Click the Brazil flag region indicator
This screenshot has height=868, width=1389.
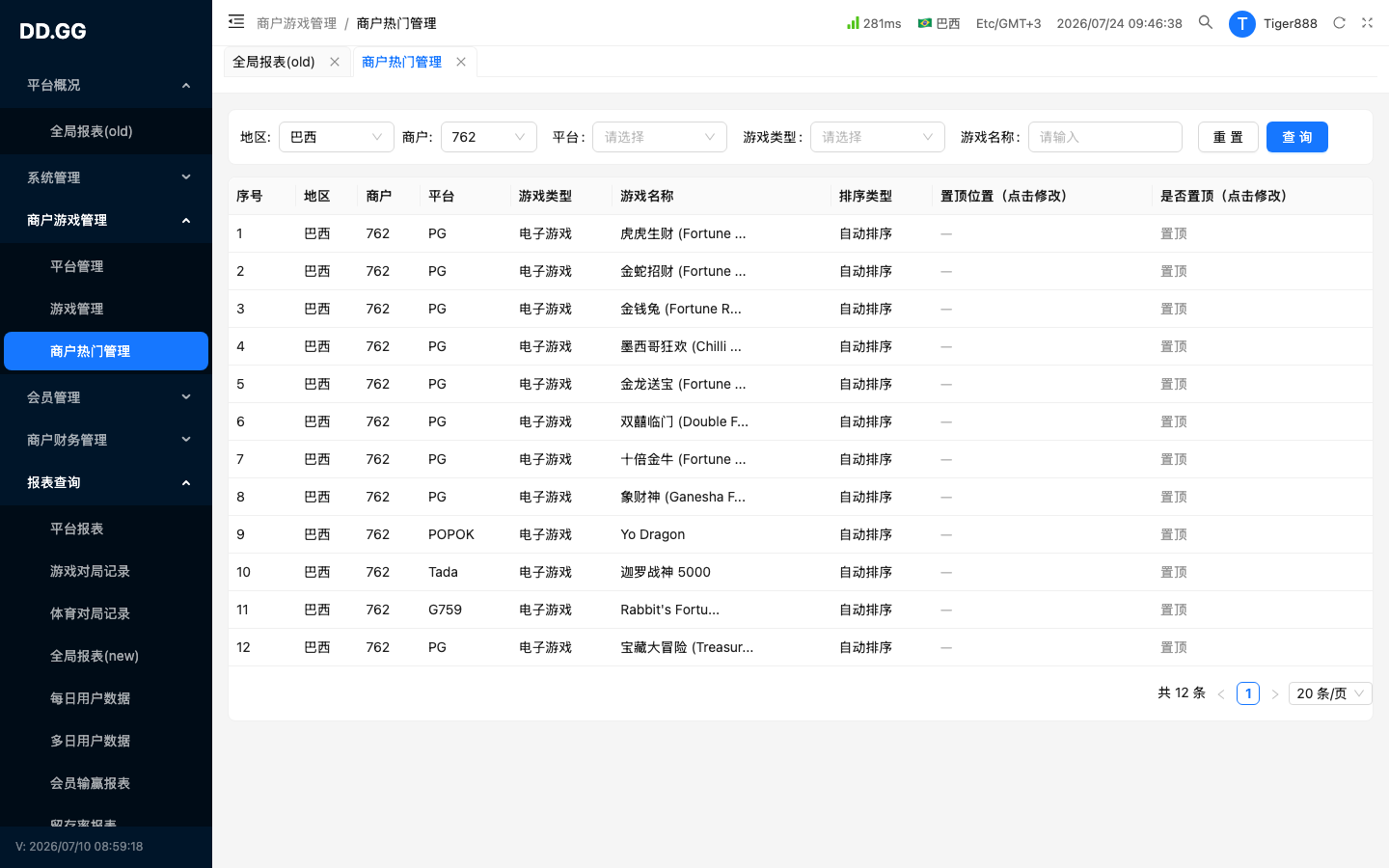tap(939, 23)
